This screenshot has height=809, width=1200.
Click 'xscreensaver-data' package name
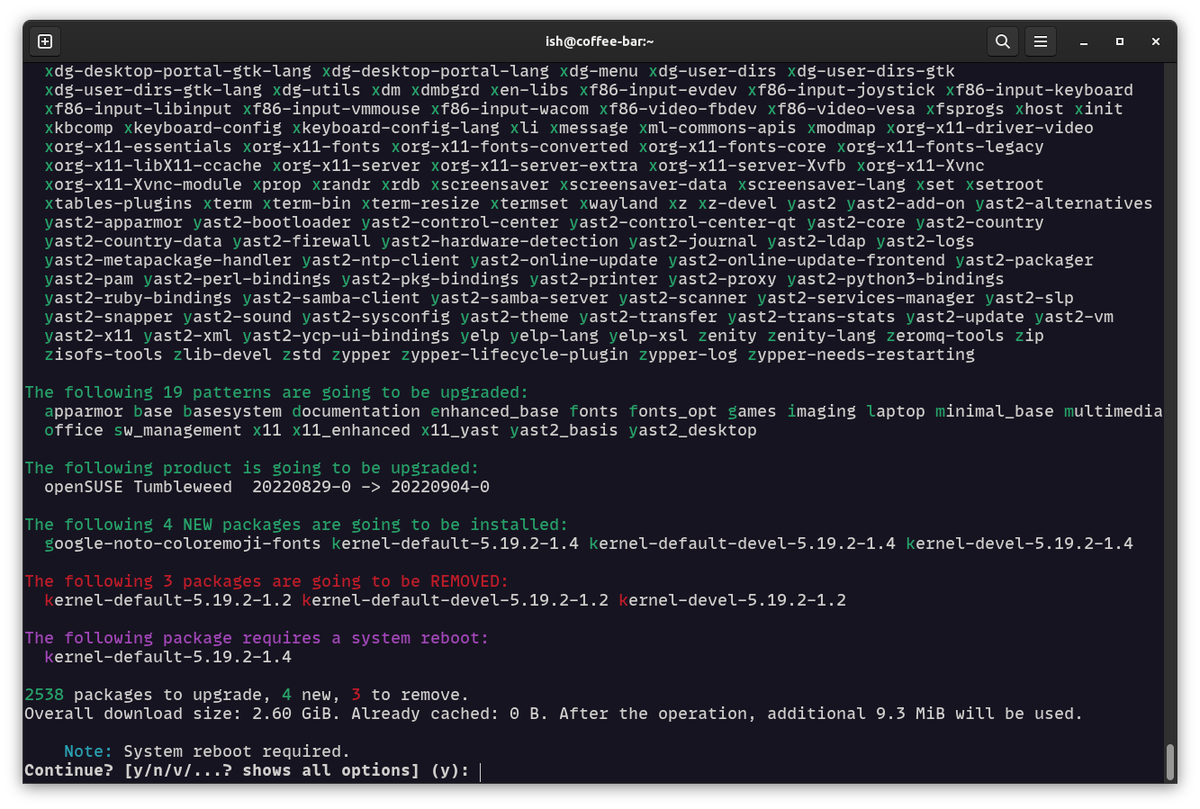[643, 184]
